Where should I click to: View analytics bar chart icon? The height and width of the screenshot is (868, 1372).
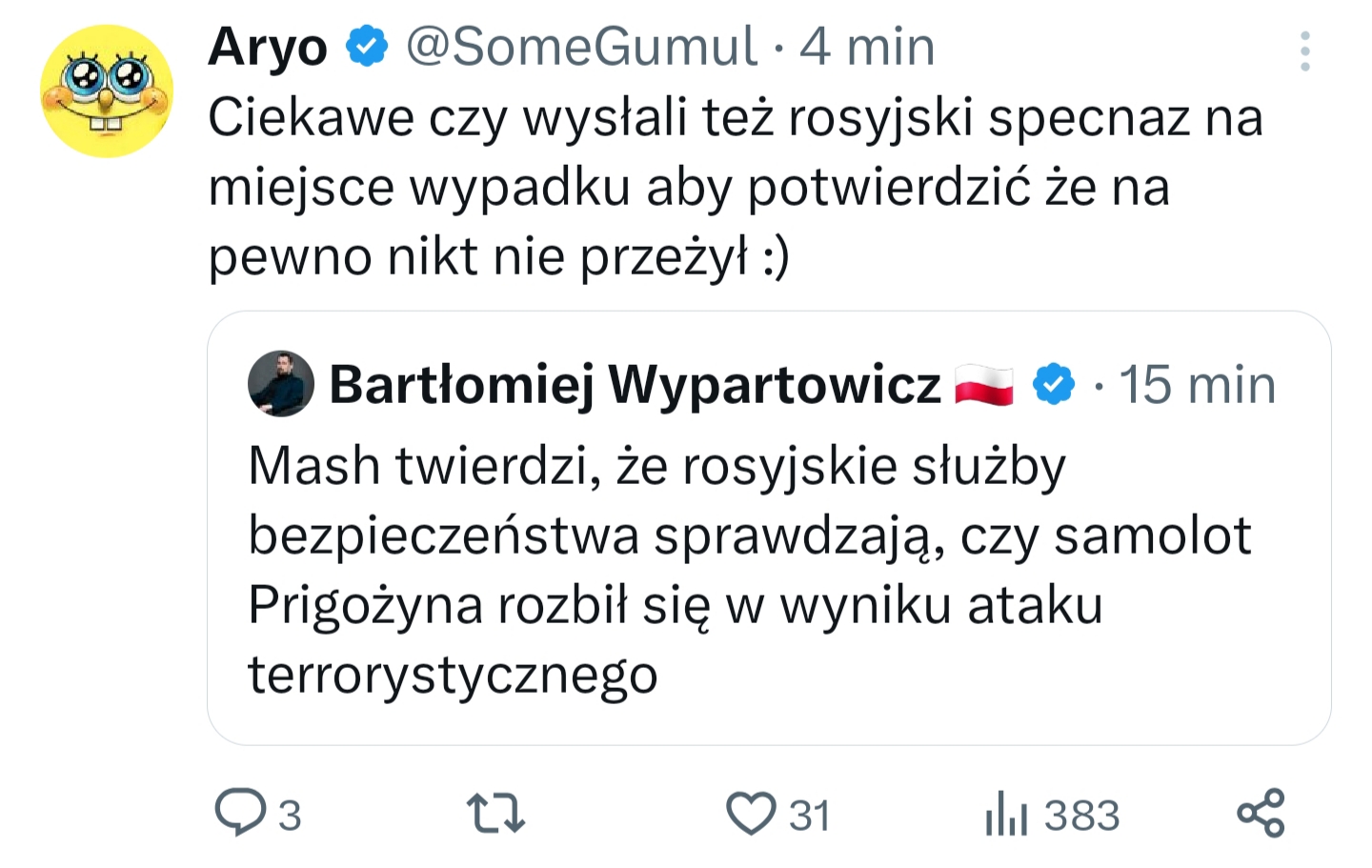(x=1006, y=814)
